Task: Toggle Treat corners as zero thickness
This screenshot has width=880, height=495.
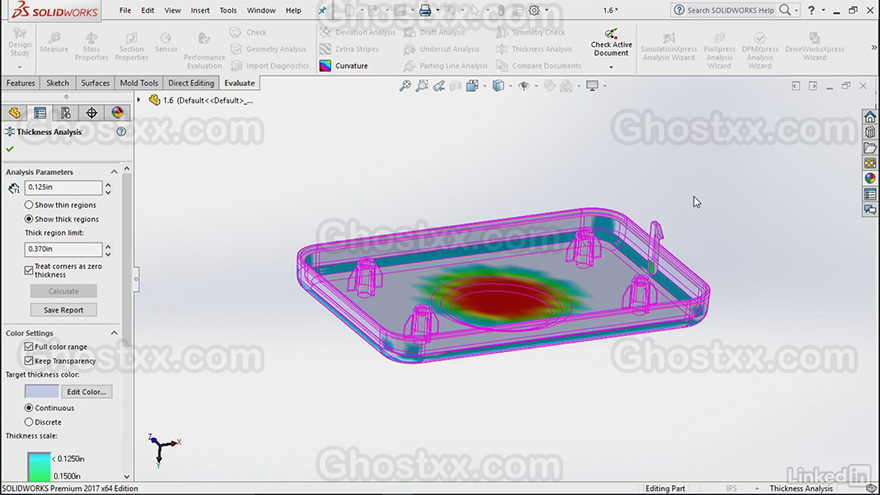Action: 29,271
